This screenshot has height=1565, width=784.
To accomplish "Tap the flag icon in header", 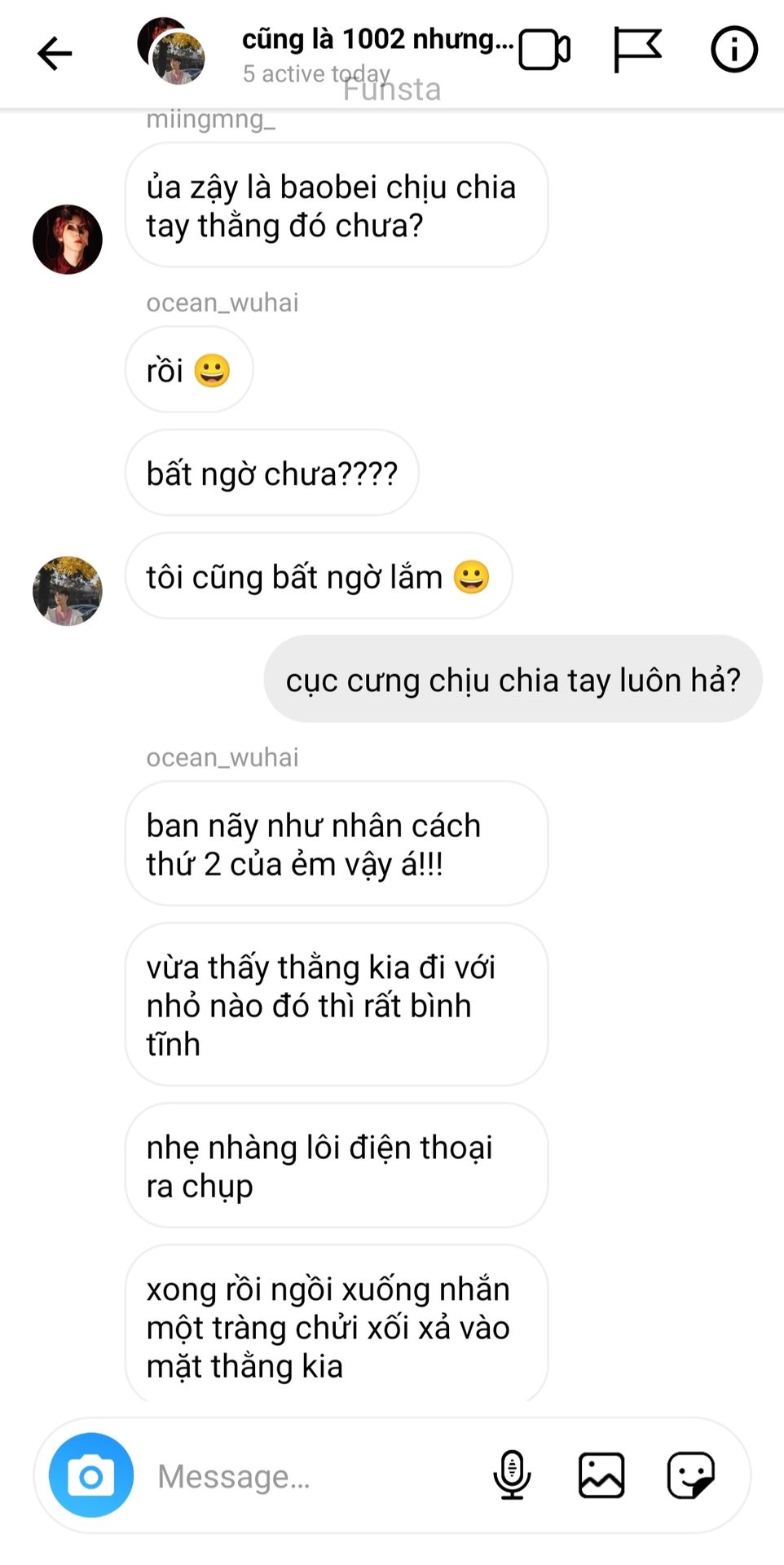I will tap(637, 51).
